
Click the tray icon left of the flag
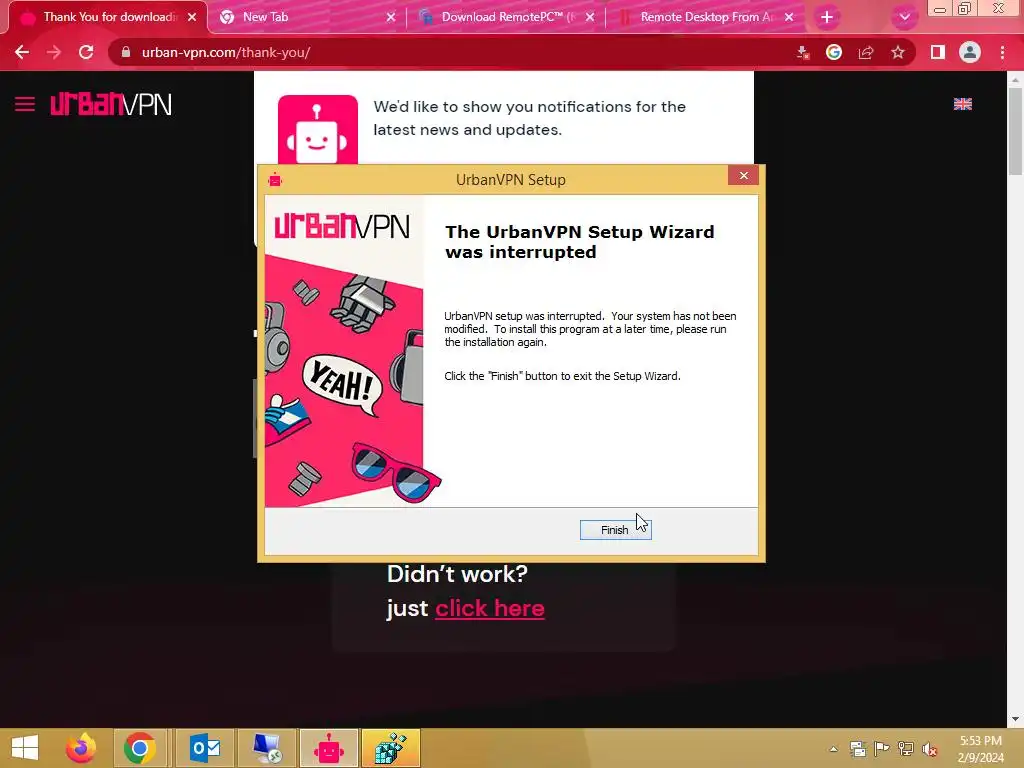(x=857, y=748)
